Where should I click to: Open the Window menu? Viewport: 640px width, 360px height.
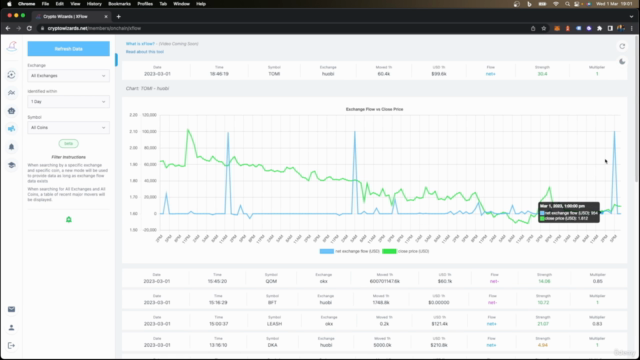(x=181, y=4)
